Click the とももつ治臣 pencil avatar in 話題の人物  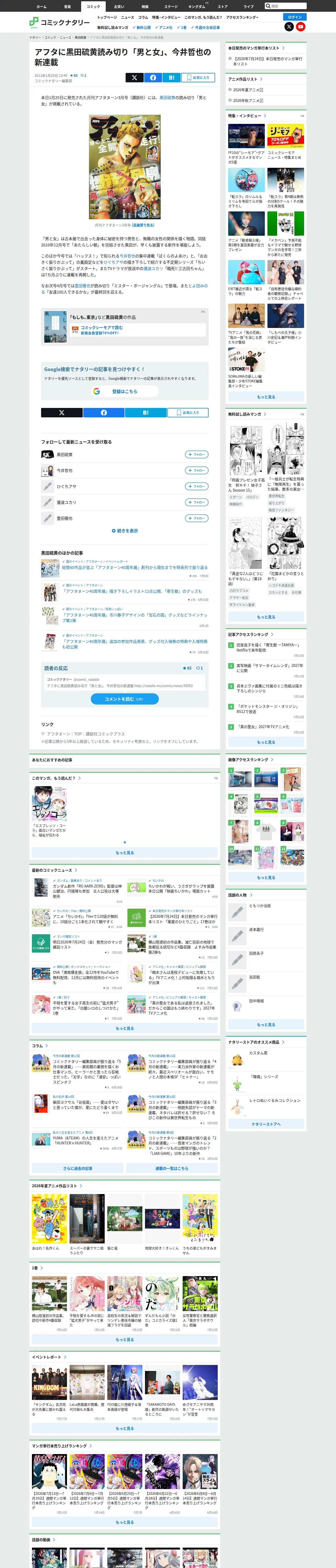point(237,912)
